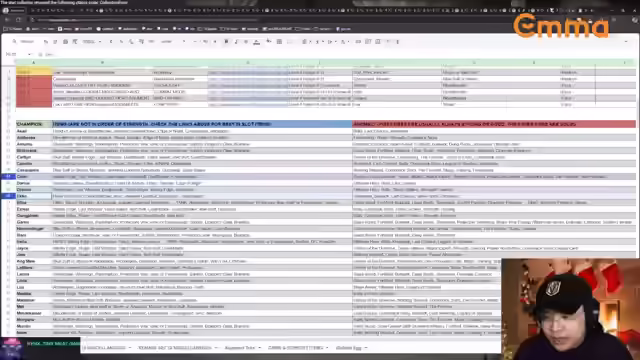Select the Blitzcrank champion cell
Screen dimensions: 640x360
coord(34,151)
